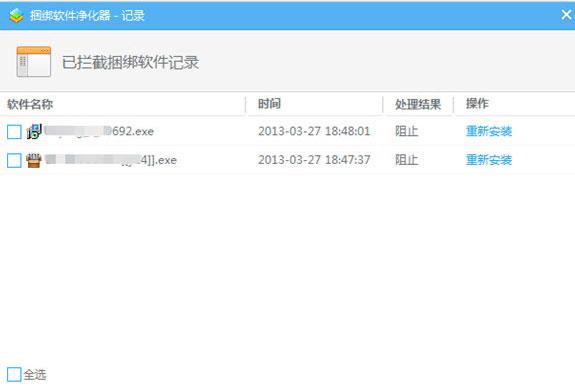Click 重新安装 for the 18:47:37 entry
The width and height of the screenshot is (575, 389).
pos(489,160)
